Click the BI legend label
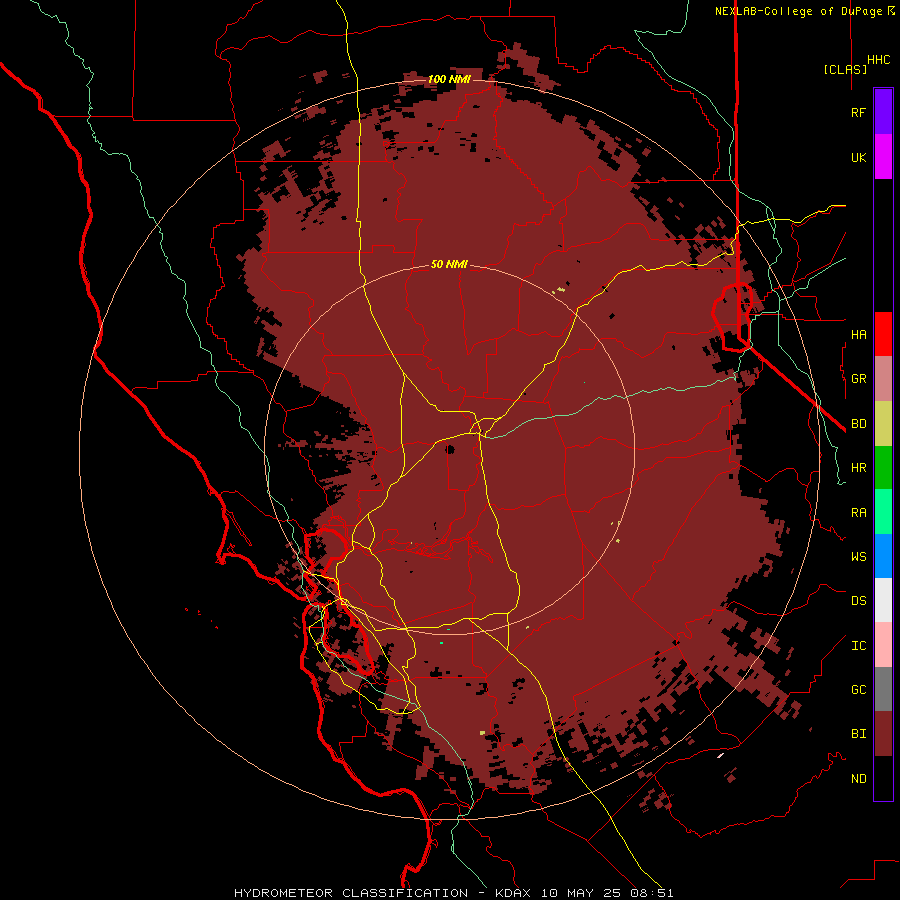Image resolution: width=900 pixels, height=900 pixels. [858, 734]
